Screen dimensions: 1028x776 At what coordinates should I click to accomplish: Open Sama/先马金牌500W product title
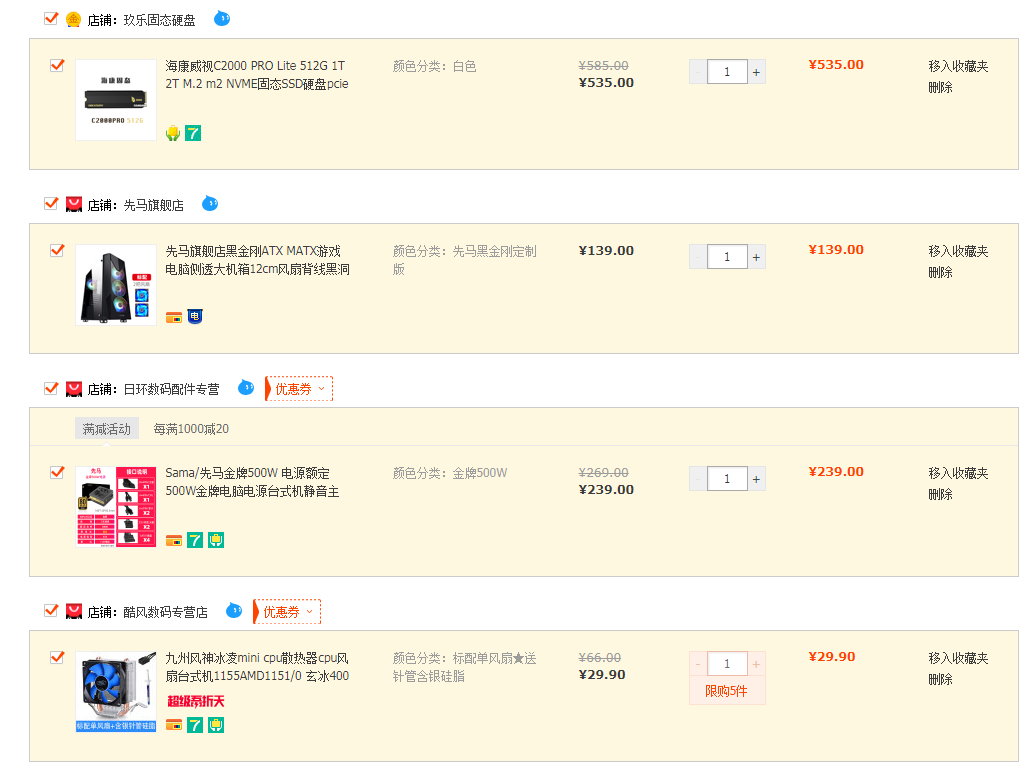point(252,482)
